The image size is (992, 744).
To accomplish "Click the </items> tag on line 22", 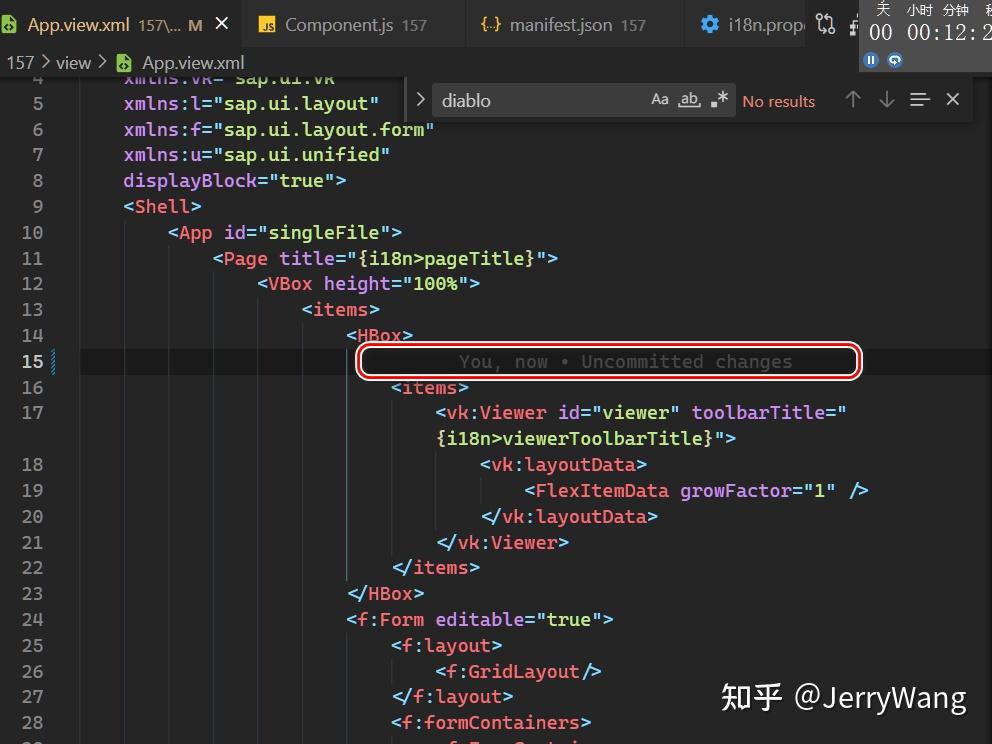I will [435, 567].
